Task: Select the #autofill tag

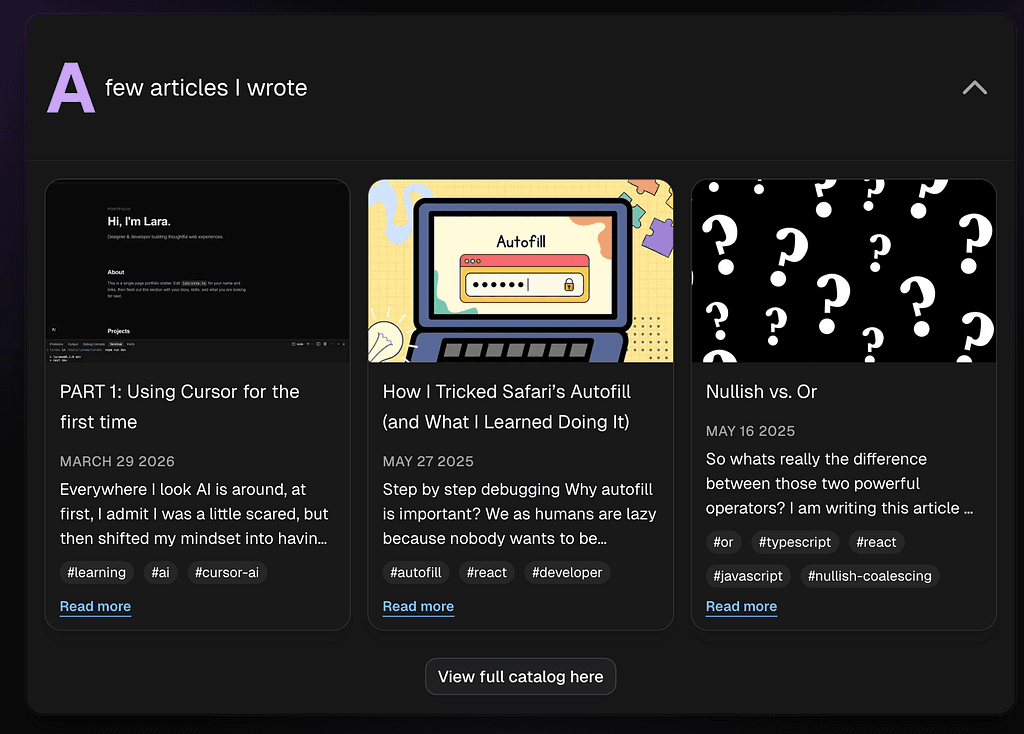Action: pyautogui.click(x=415, y=573)
